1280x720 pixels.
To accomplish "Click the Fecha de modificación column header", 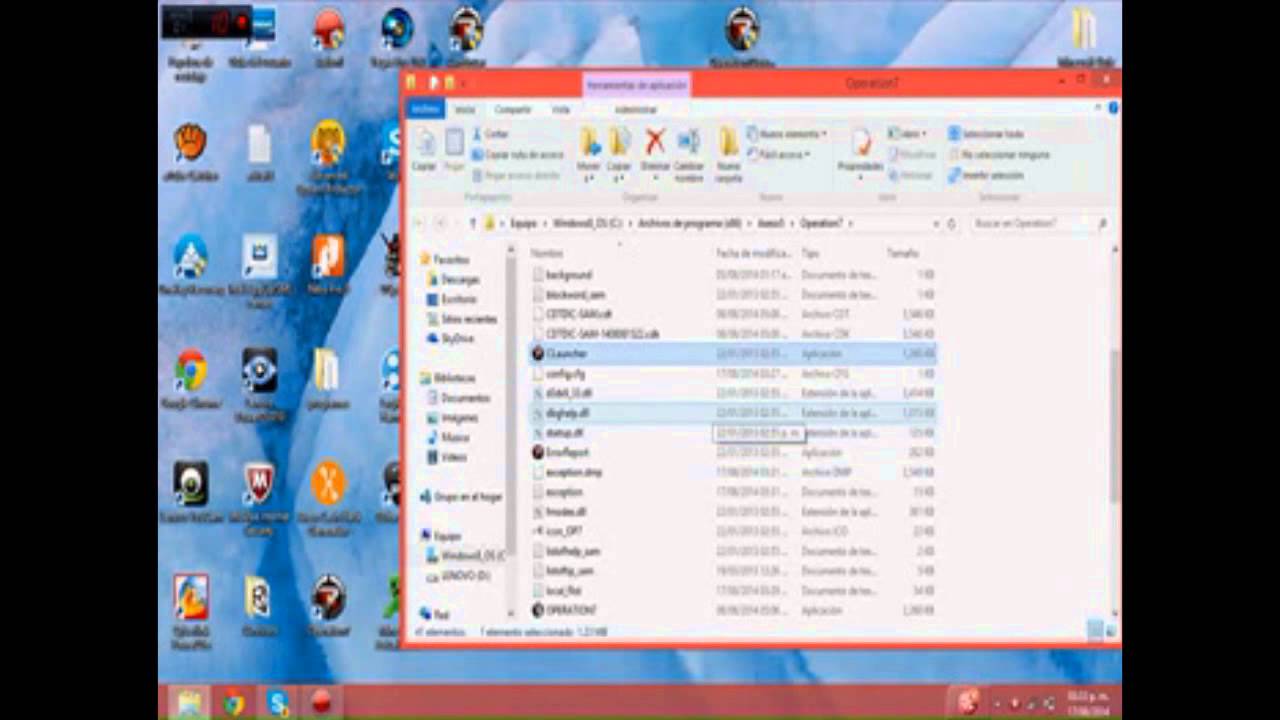I will (x=754, y=253).
